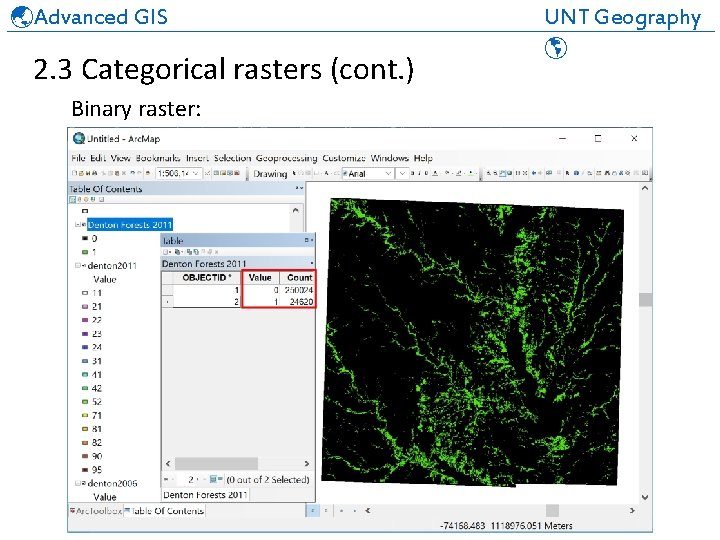Select the Zoom In tool

coord(489,173)
